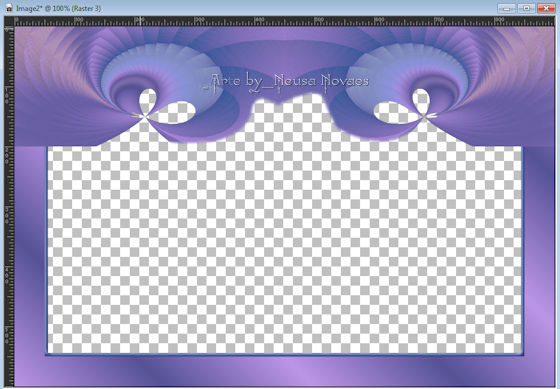The image size is (560, 389).
Task: Click the purple bottom border of the frame
Action: tap(284, 370)
